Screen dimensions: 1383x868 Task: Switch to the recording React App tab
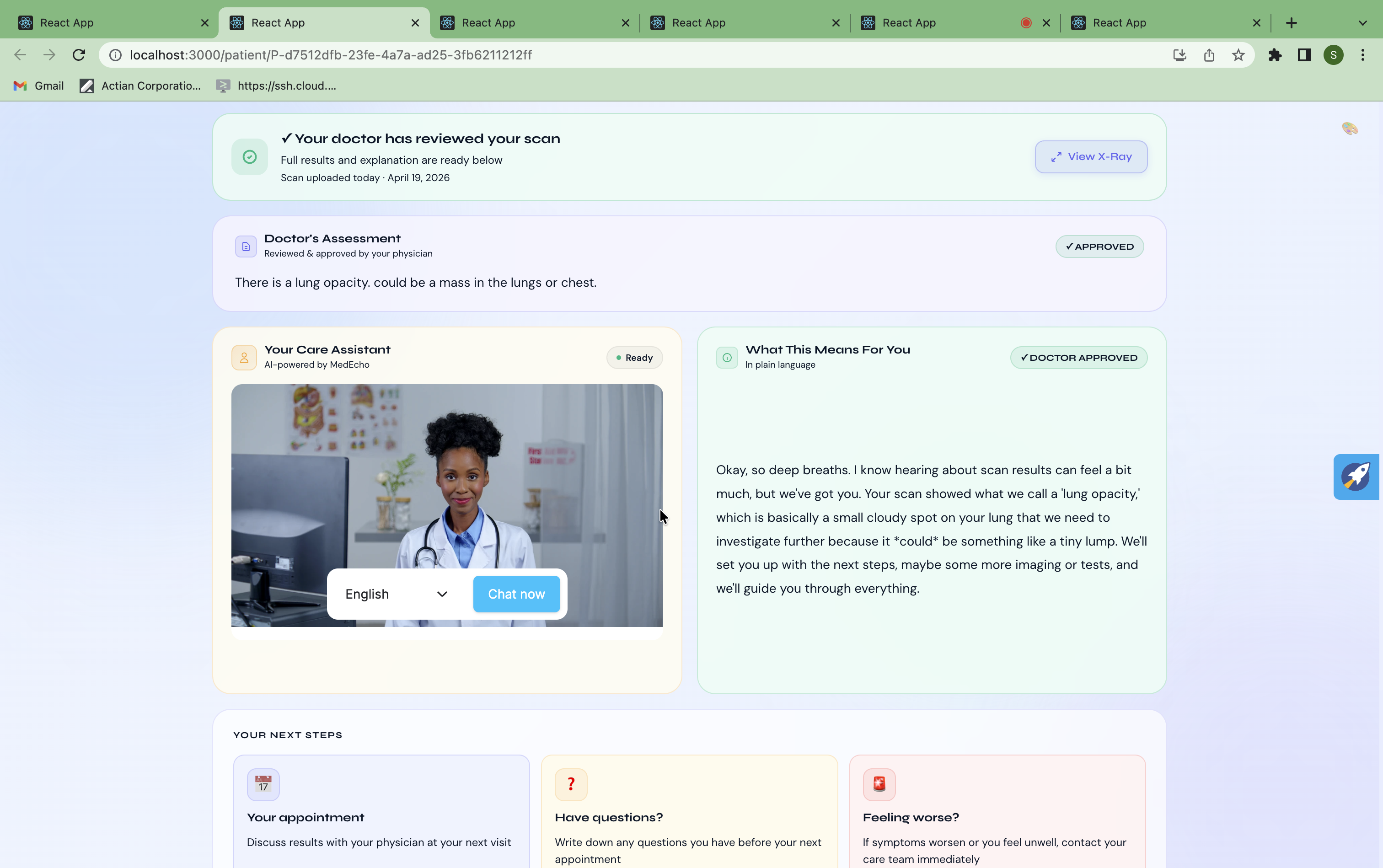(942, 23)
